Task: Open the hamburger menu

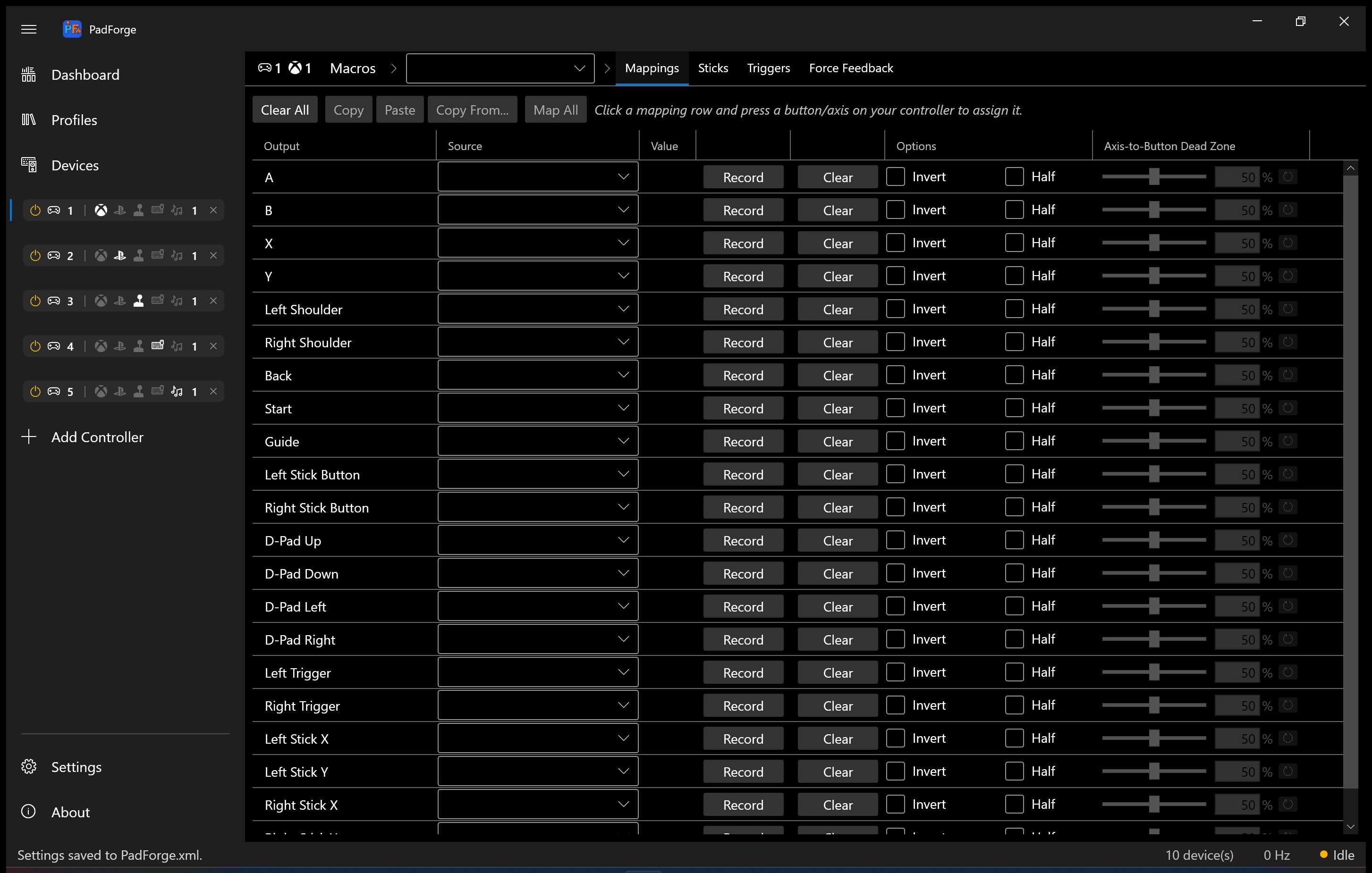Action: 29,29
